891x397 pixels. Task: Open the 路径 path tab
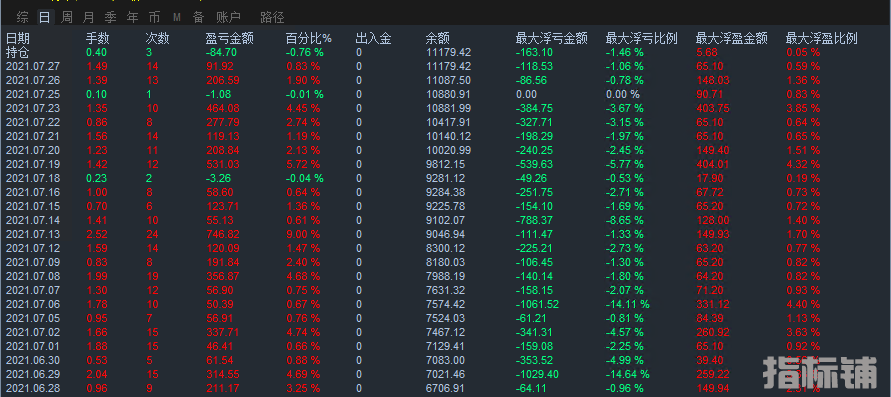point(272,17)
